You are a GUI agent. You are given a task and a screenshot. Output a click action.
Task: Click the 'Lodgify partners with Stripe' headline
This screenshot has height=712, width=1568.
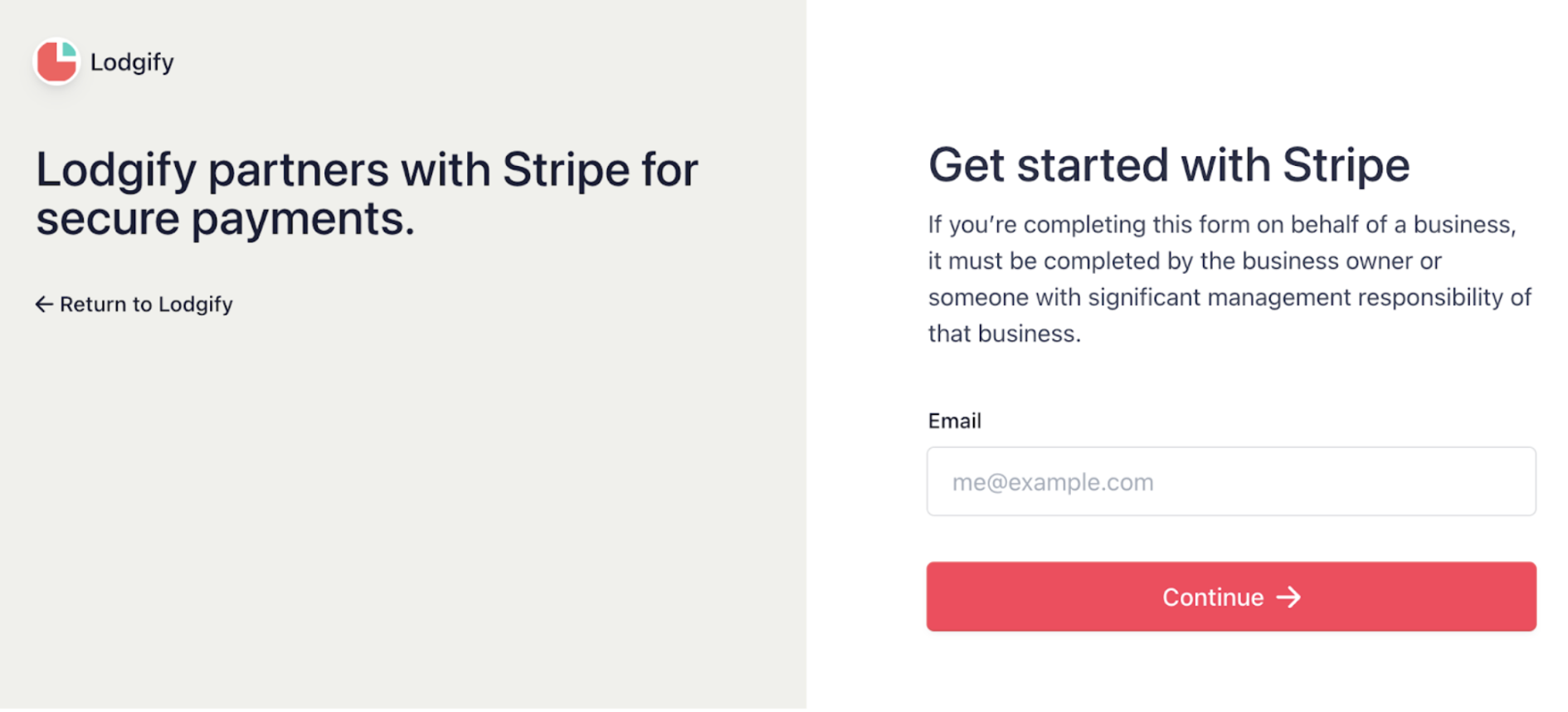point(367,170)
